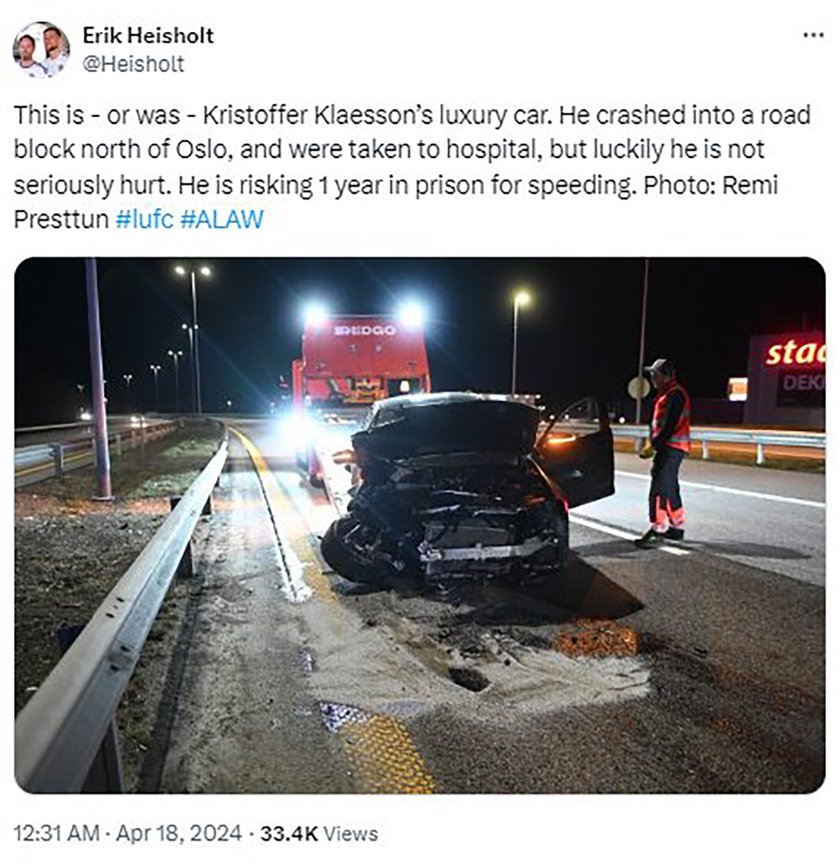The width and height of the screenshot is (840, 868).
Task: Open the Erik Heisholt display name link
Action: click(x=148, y=35)
